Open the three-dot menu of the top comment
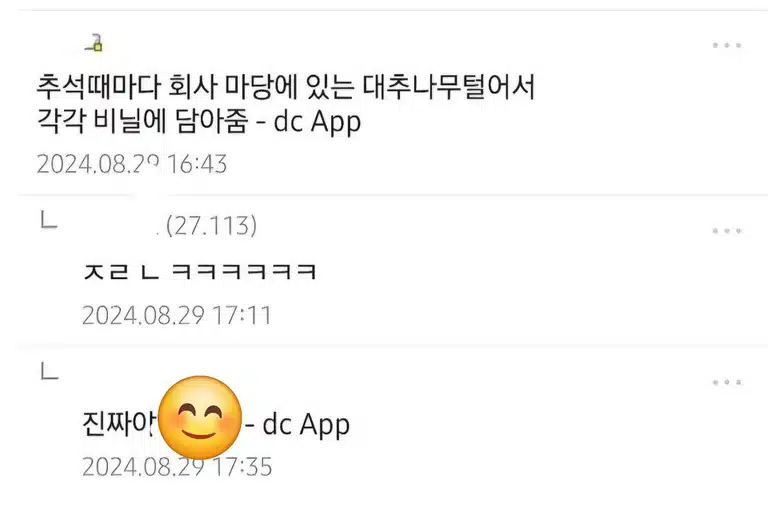 727,45
